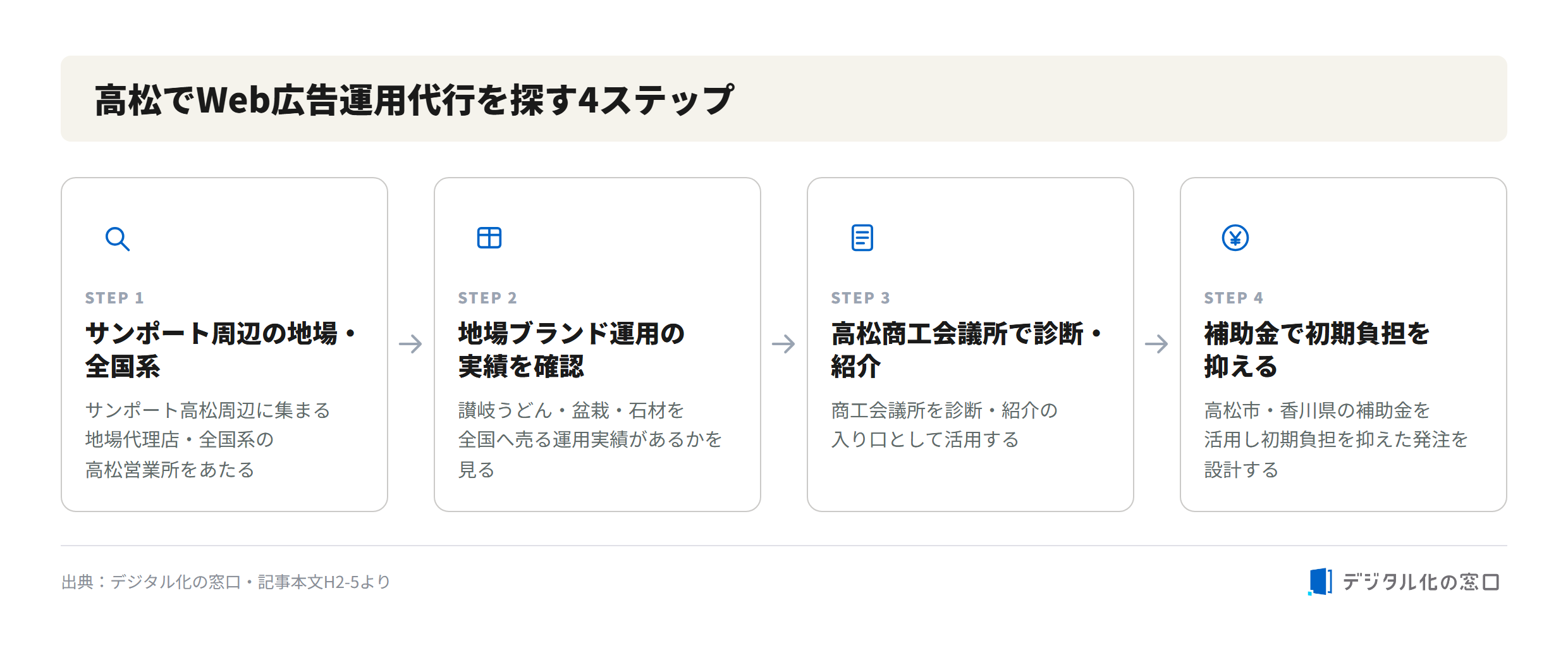
Task: Click heading 地場ブランド運用の実績を確認
Action: pos(572,350)
